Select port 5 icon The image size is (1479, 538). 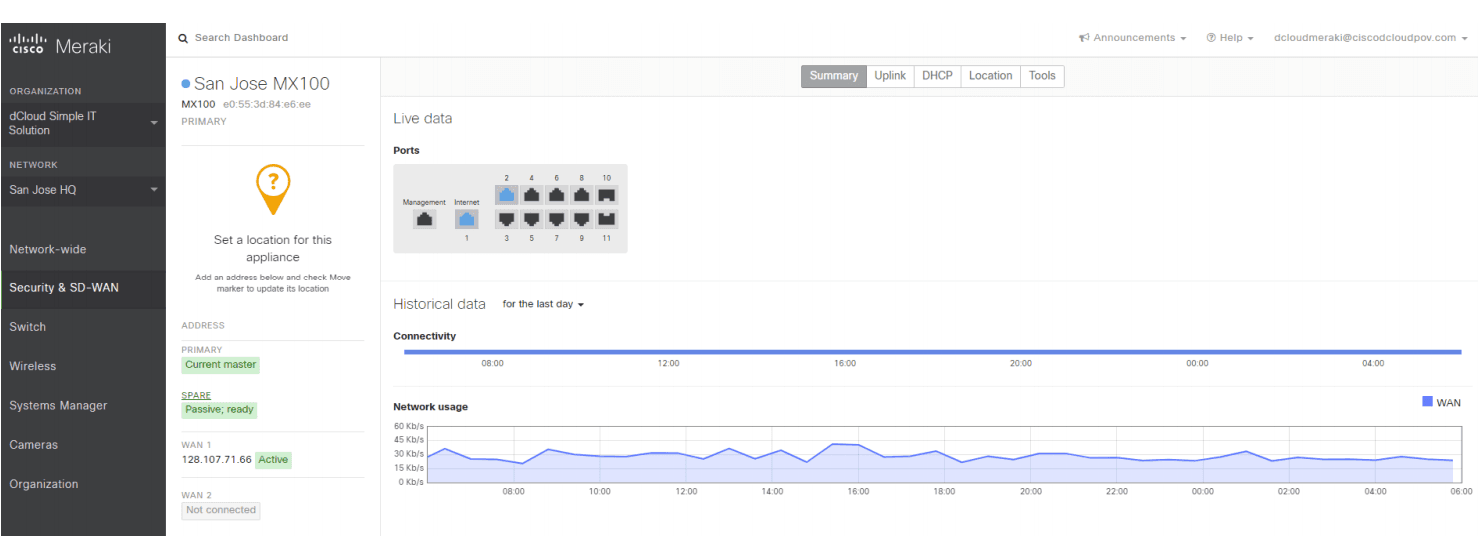pyautogui.click(x=532, y=218)
